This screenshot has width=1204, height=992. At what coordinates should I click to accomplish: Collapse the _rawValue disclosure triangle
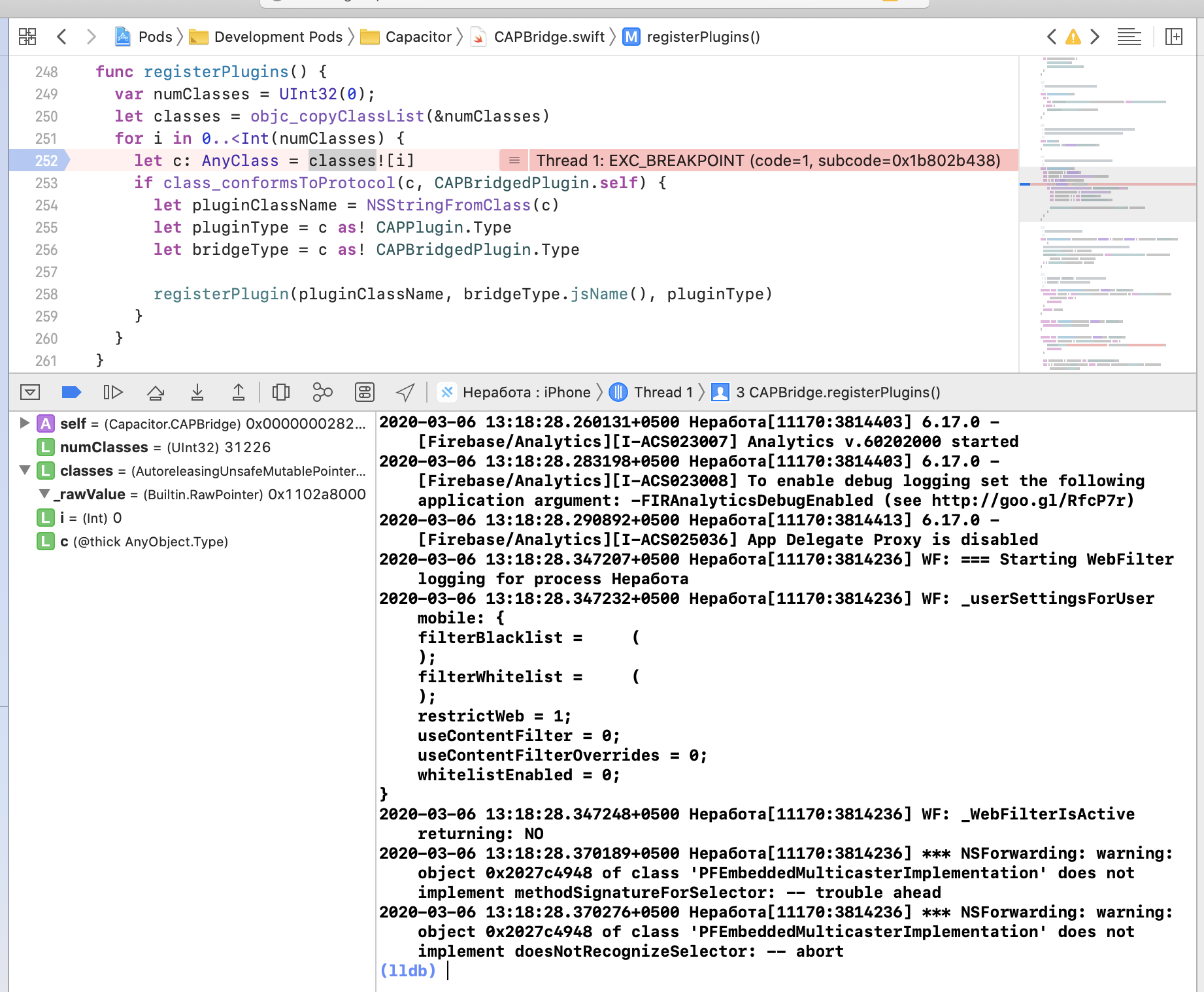tap(43, 494)
